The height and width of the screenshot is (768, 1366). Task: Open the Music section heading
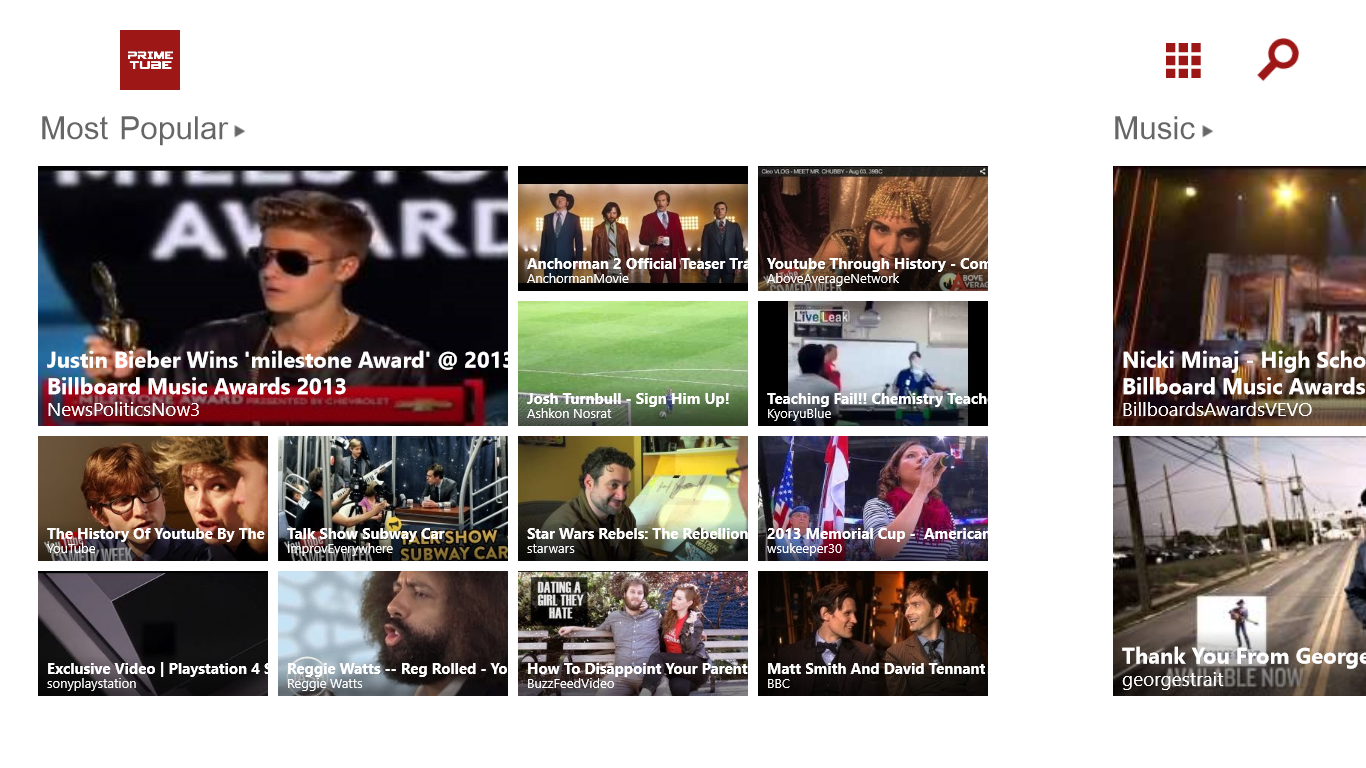coord(1154,129)
